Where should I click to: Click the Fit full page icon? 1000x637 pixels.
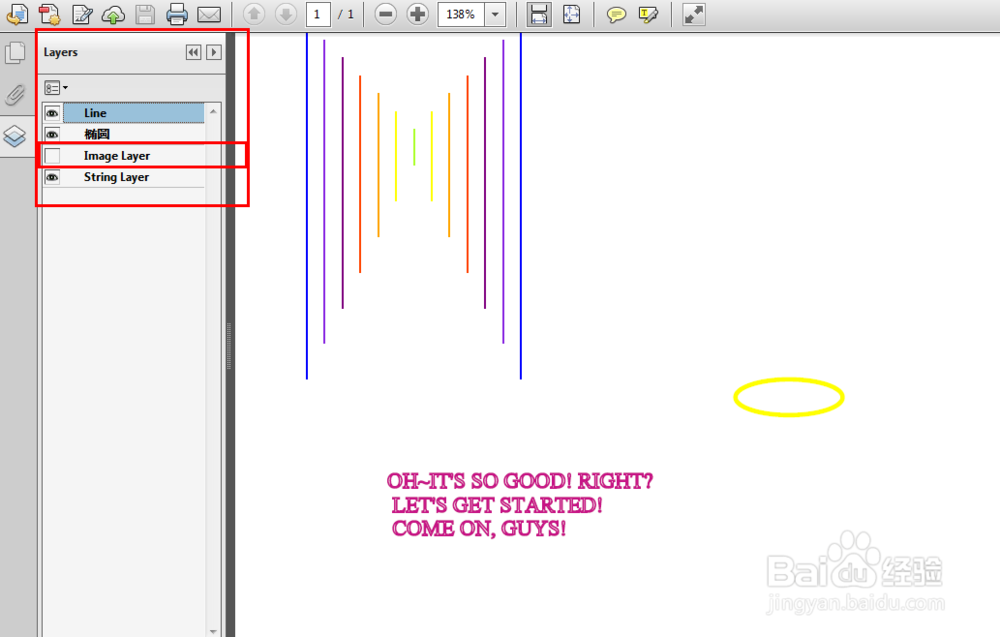click(571, 14)
